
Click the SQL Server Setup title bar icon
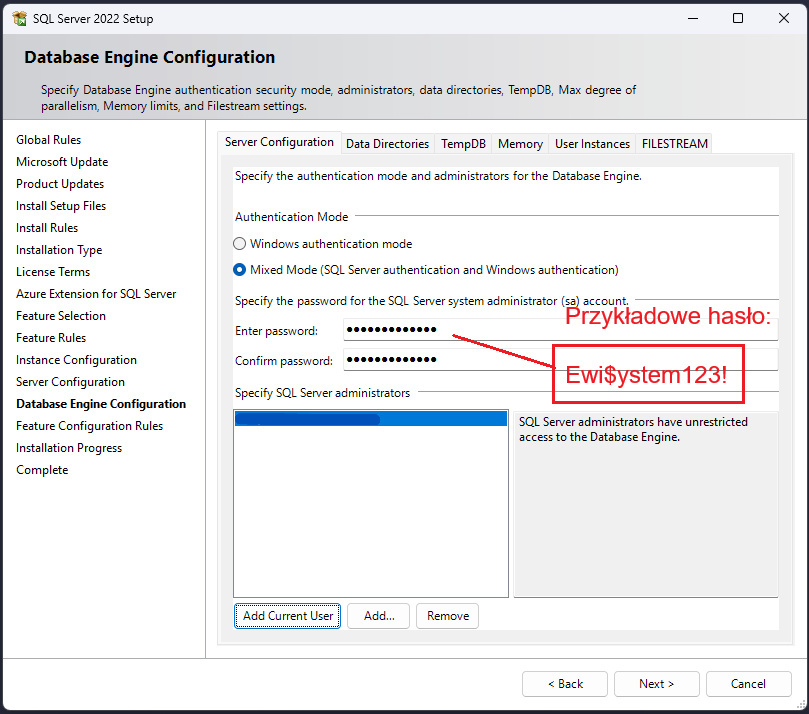point(20,18)
